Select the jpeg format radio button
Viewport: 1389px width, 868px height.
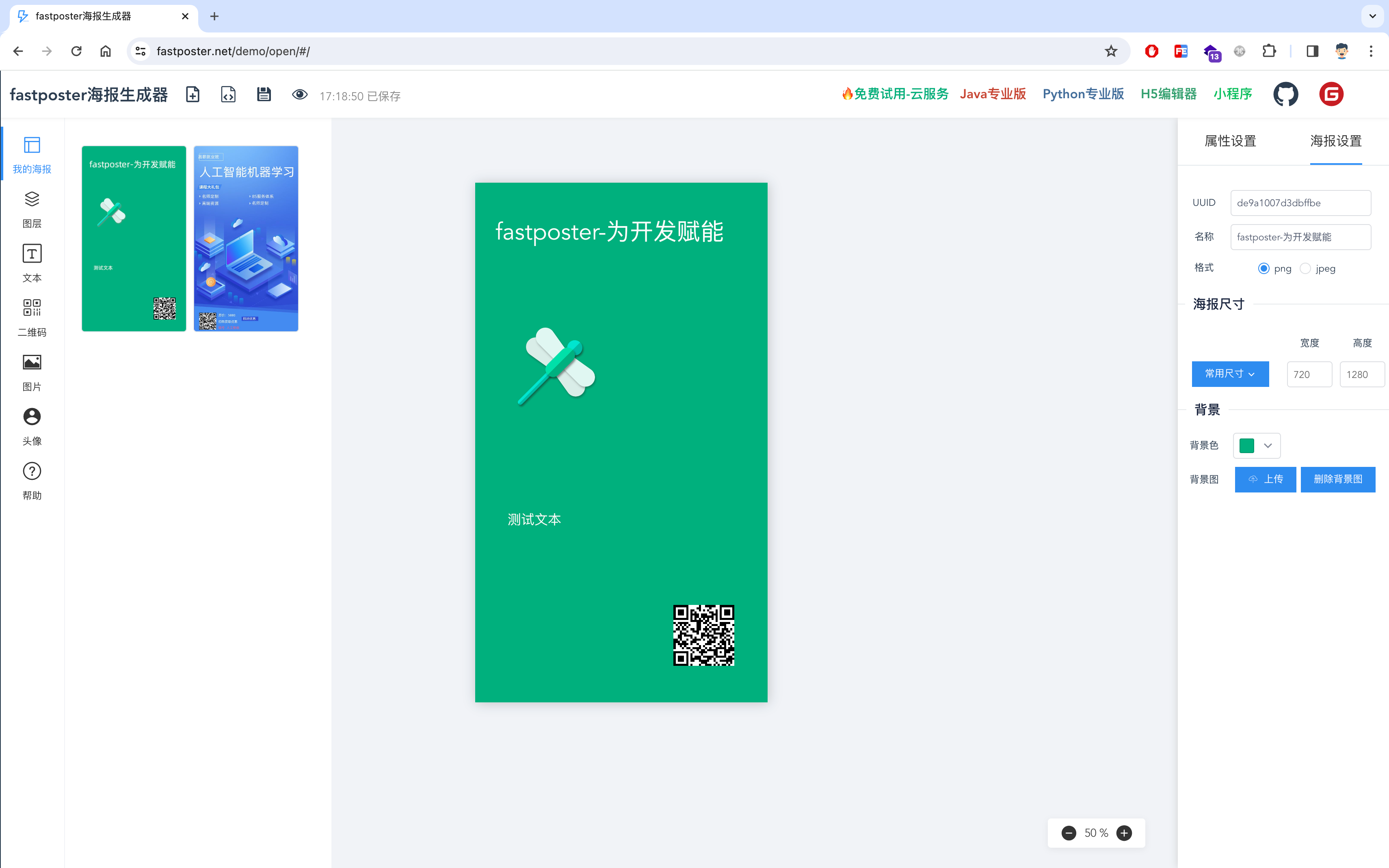tap(1305, 269)
